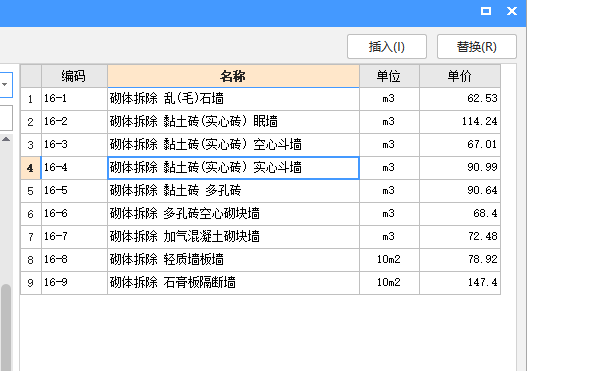
Task: Select 砌体拆除 黏土砖(实心砖) 眠墙 cell
Action: (x=233, y=122)
